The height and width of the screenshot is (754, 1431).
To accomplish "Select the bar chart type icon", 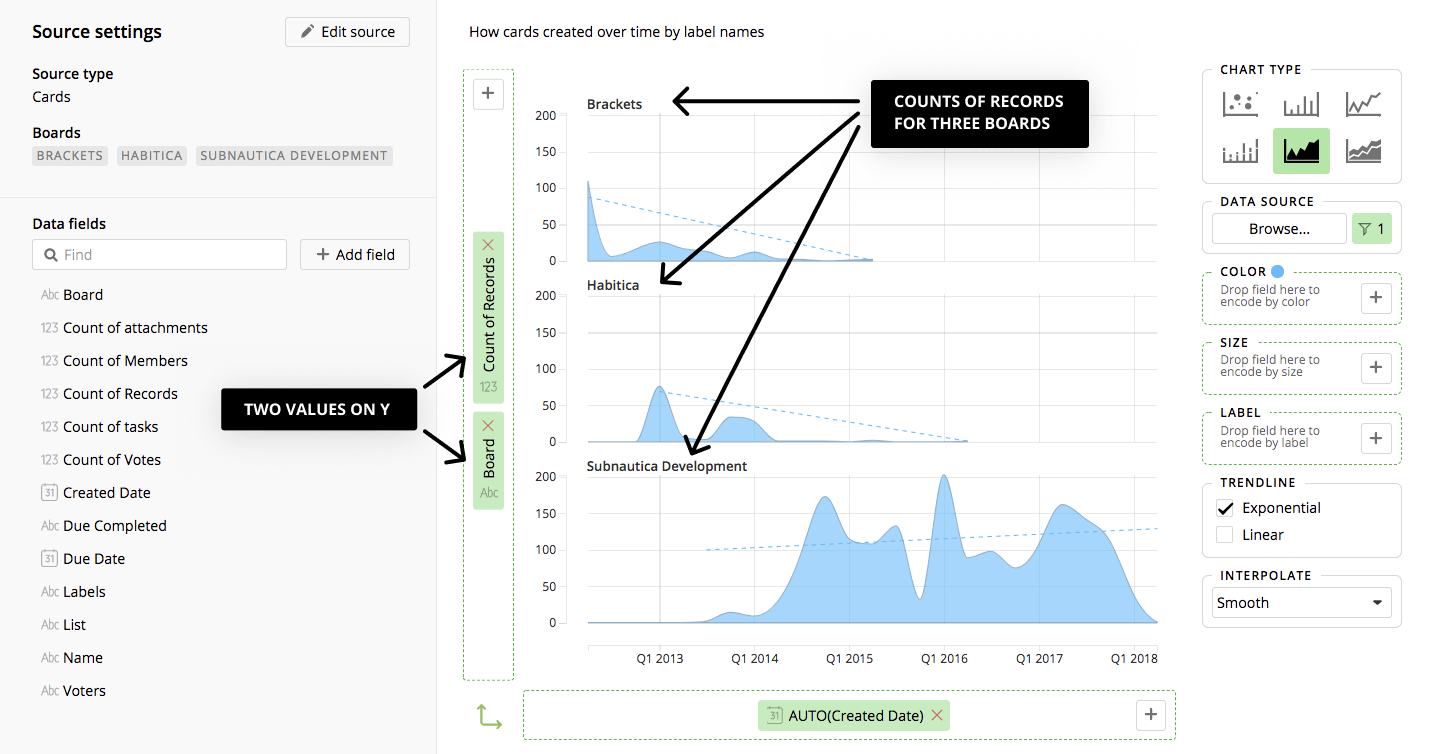I will [1301, 103].
